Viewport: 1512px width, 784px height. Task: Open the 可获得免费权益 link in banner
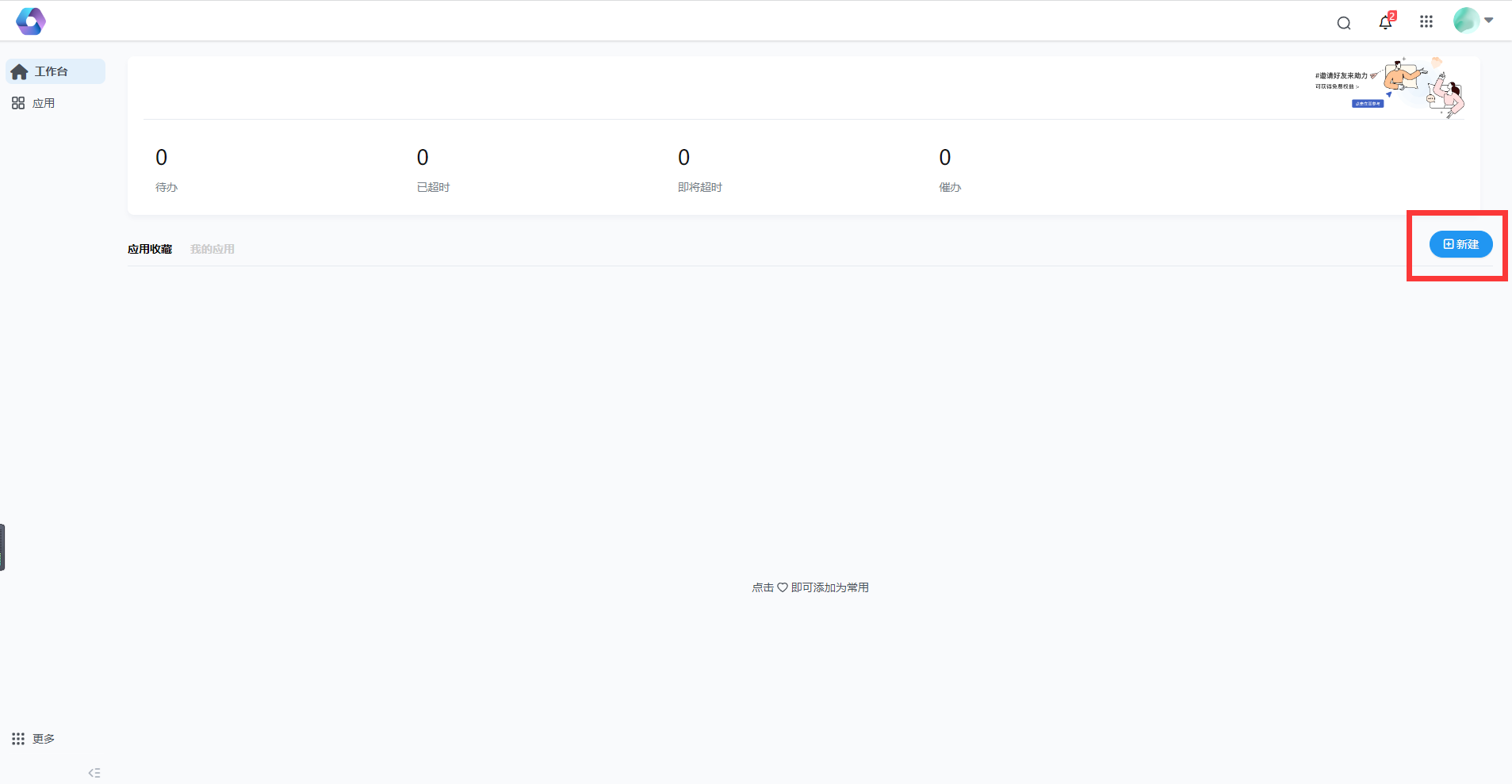(x=1337, y=86)
